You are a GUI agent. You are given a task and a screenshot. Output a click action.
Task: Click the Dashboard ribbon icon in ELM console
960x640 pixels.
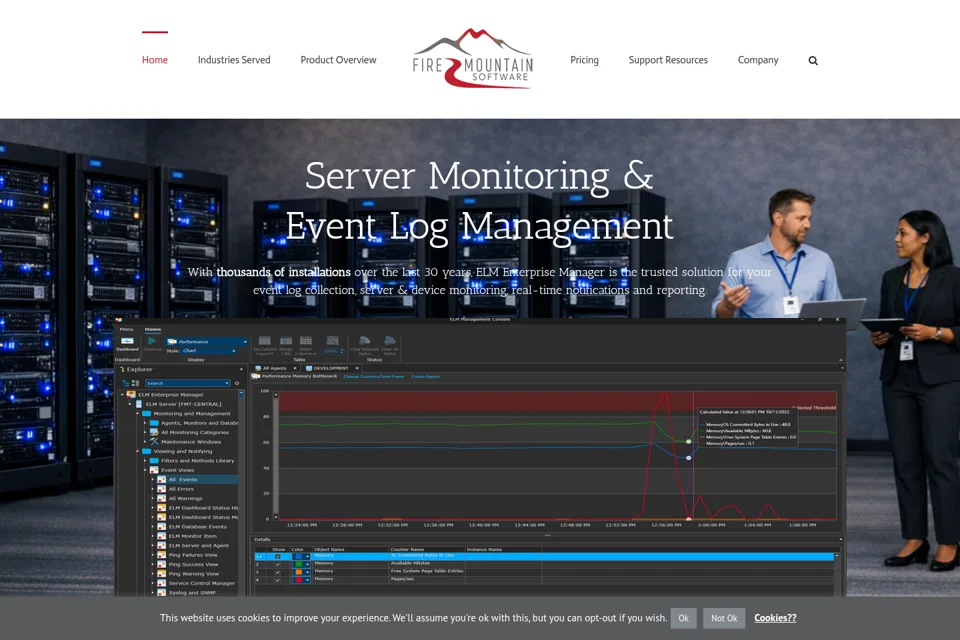[x=127, y=341]
